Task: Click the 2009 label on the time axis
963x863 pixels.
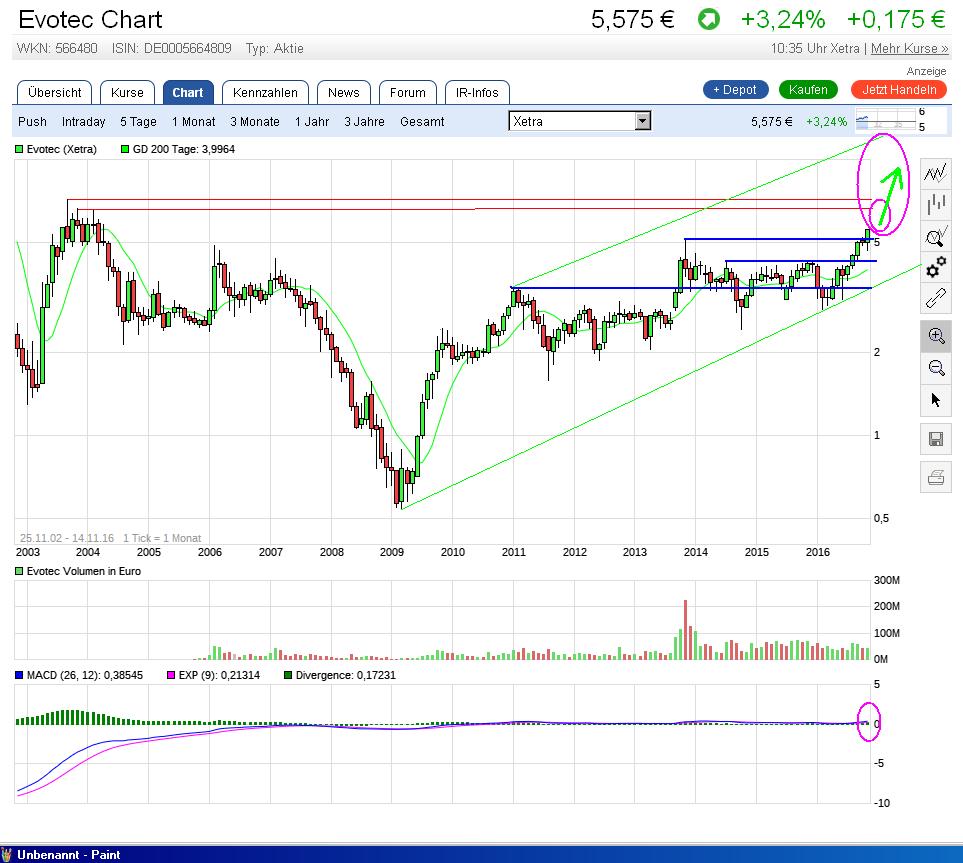Action: (392, 552)
